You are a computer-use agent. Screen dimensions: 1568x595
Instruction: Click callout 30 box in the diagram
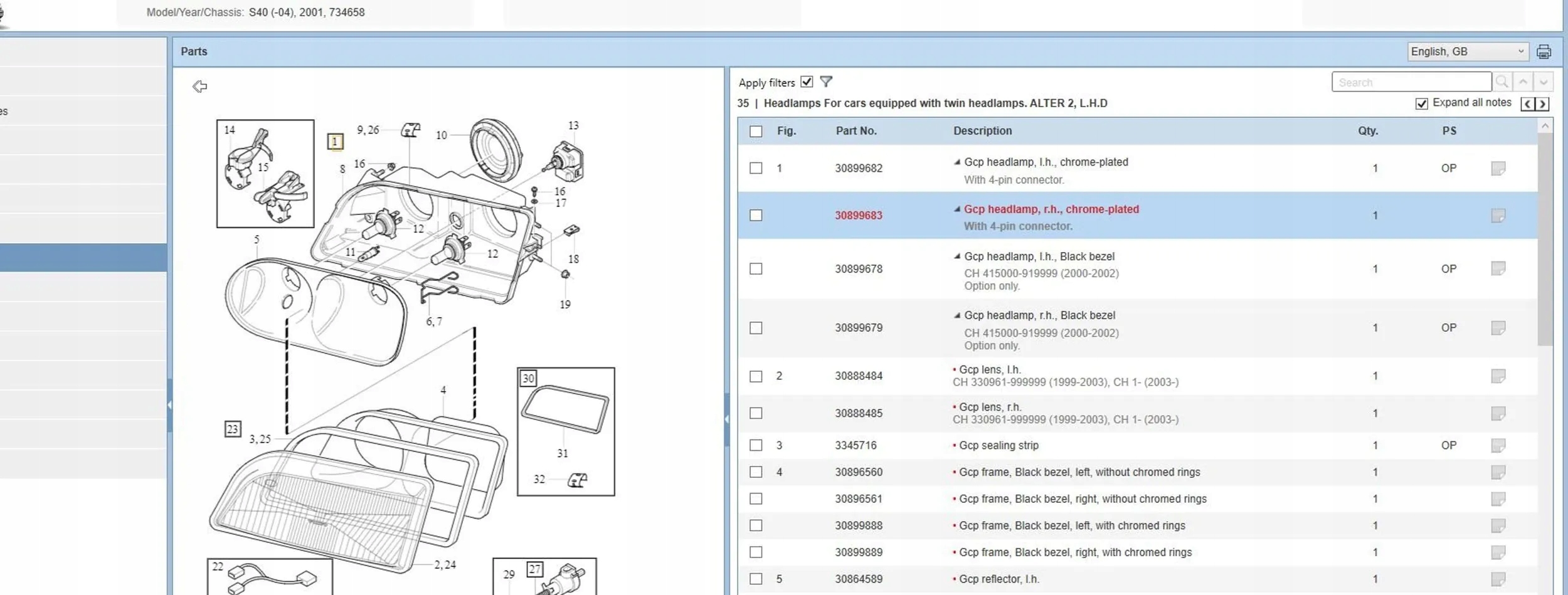click(528, 378)
